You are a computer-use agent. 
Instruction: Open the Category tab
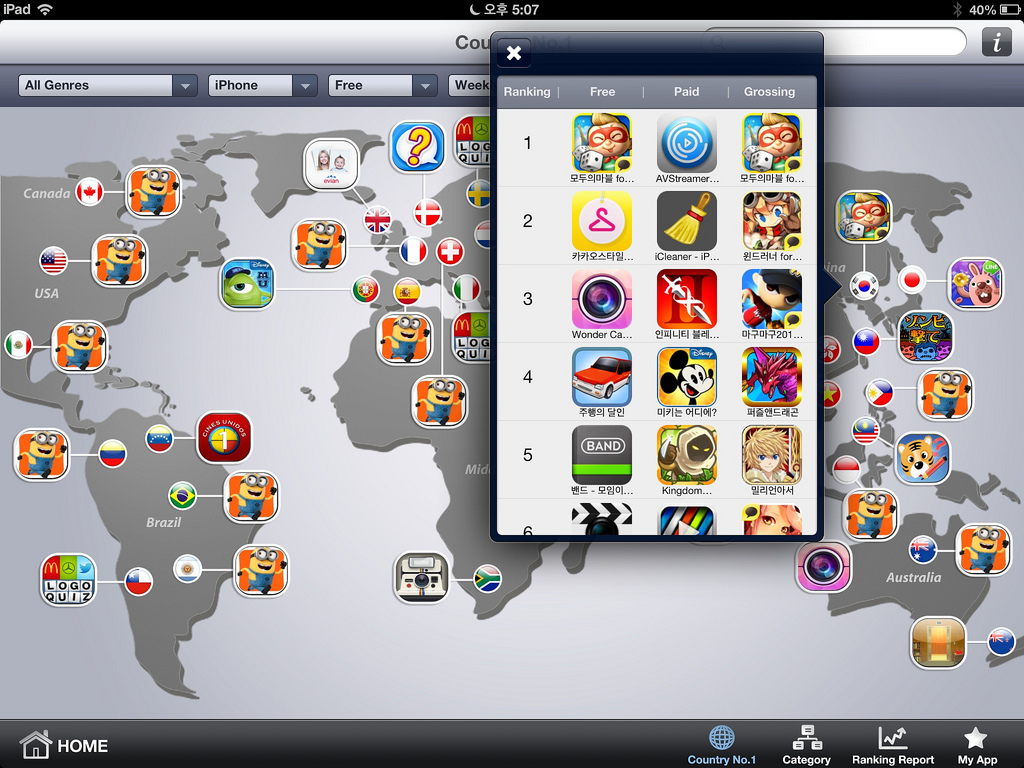pos(807,745)
